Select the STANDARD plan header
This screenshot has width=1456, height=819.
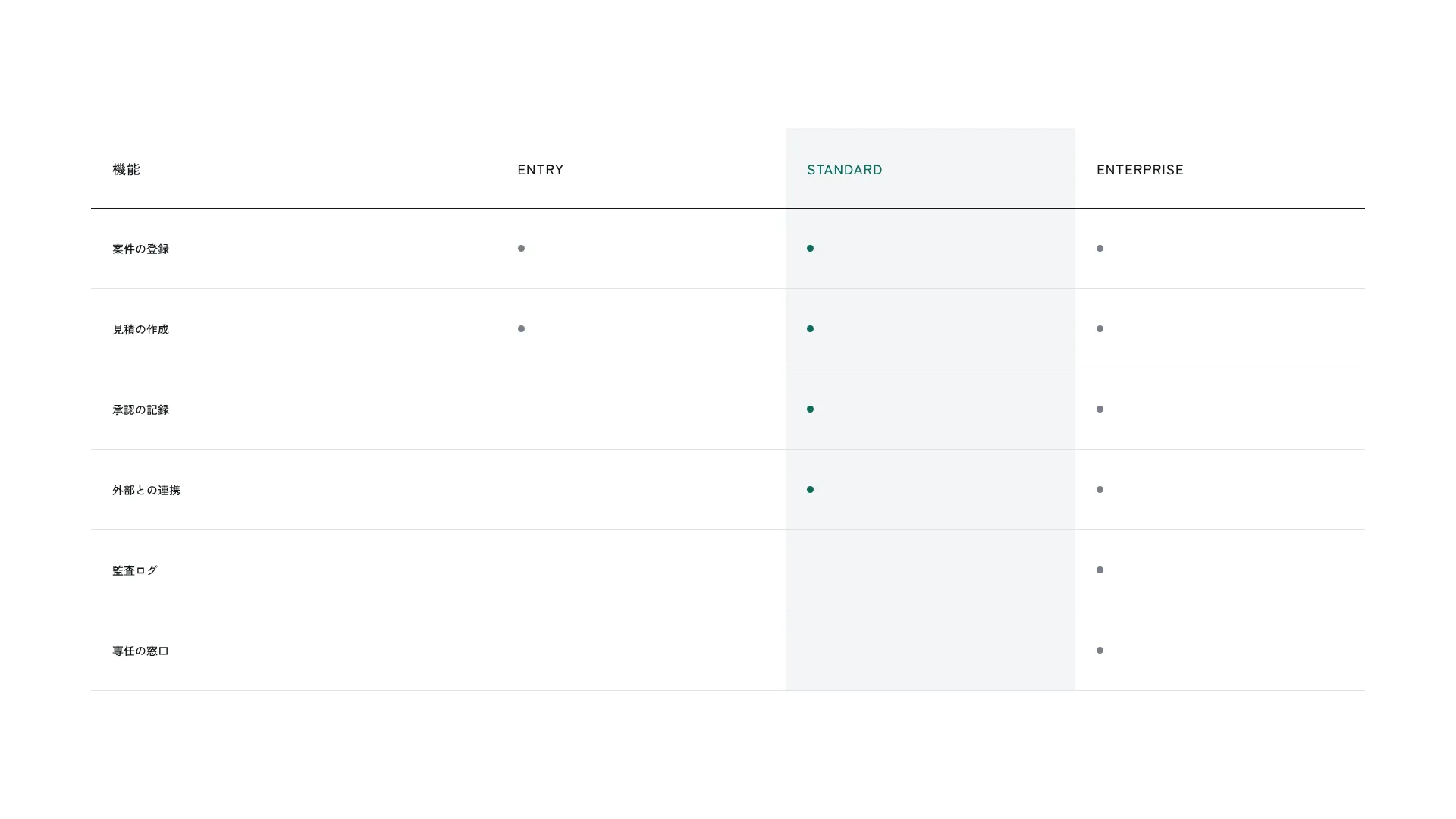(x=845, y=170)
